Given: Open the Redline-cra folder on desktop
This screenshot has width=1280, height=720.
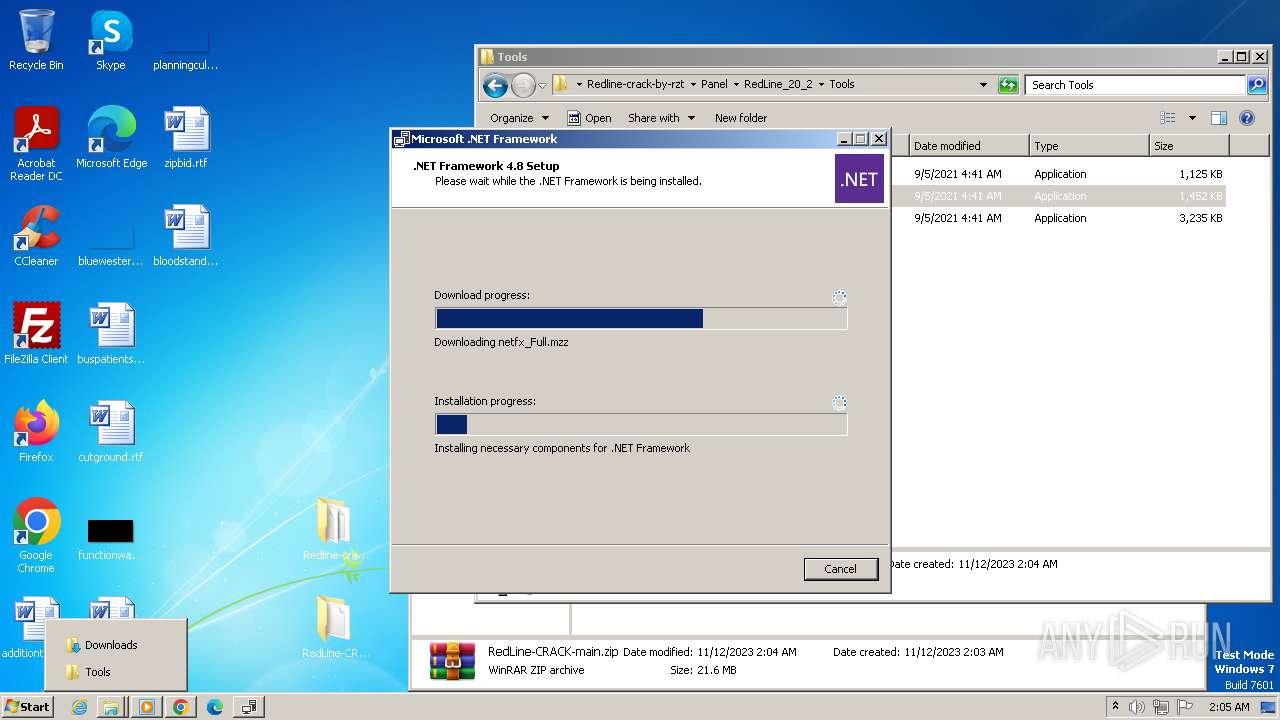Looking at the screenshot, I should pos(334,530).
